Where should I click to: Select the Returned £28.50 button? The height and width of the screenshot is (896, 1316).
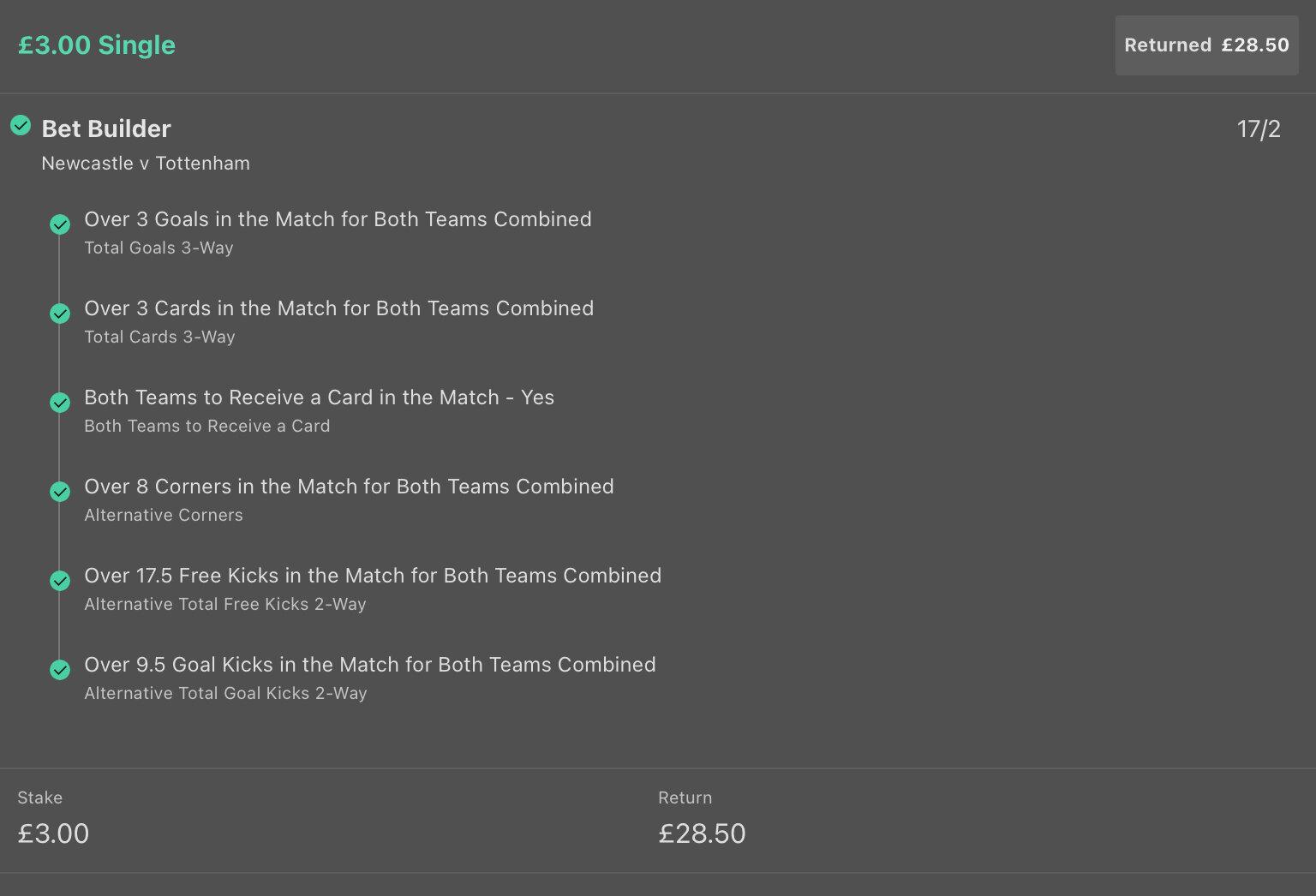point(1206,45)
